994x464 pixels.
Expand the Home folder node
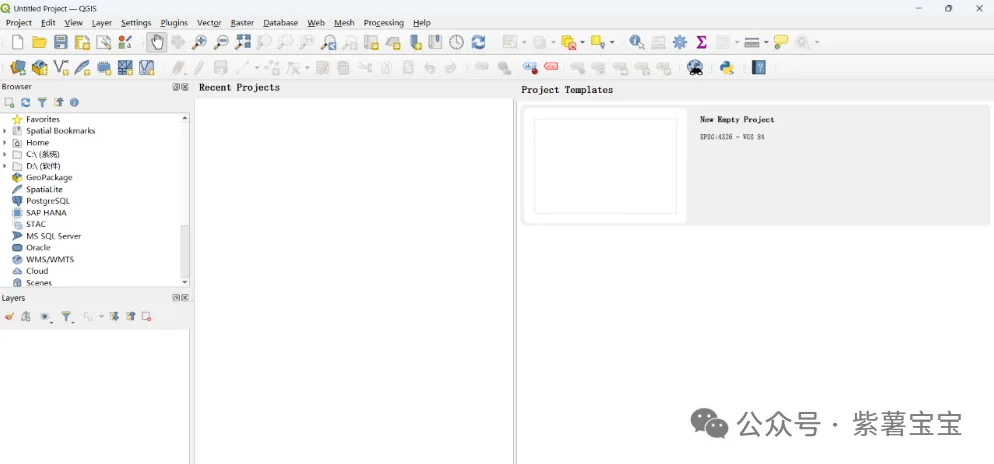(5, 143)
